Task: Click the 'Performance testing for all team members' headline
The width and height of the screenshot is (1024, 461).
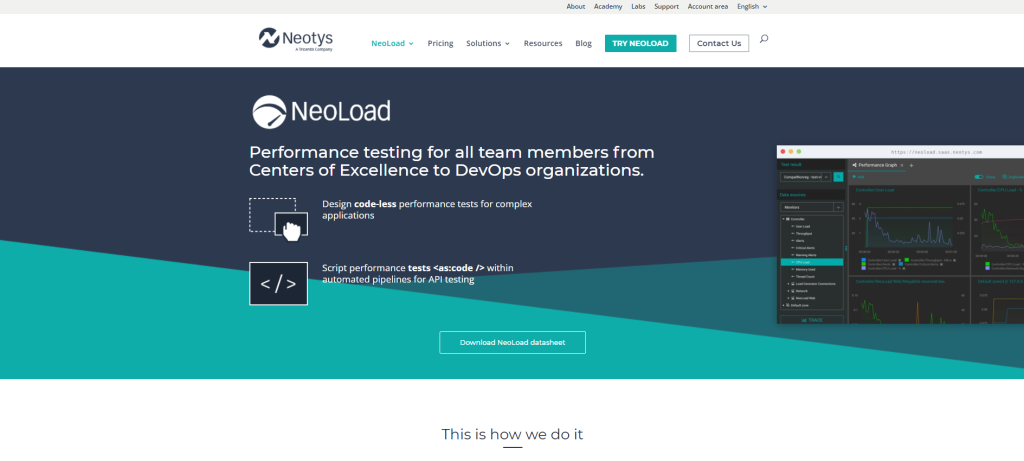Action: [452, 161]
